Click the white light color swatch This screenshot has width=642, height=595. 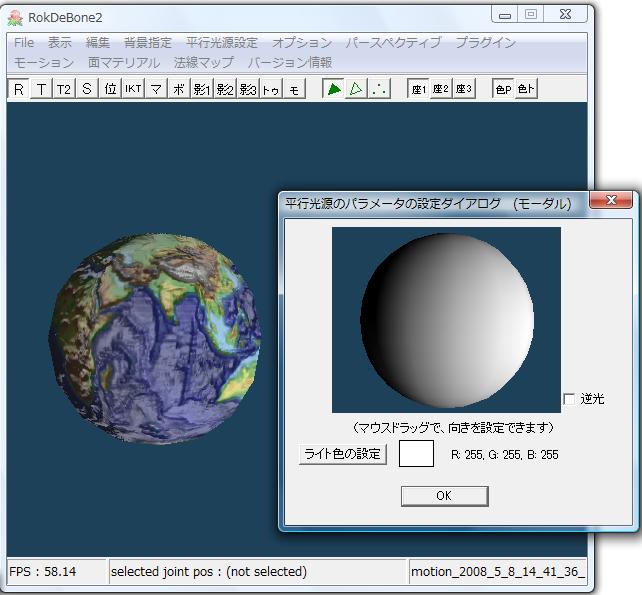point(416,454)
